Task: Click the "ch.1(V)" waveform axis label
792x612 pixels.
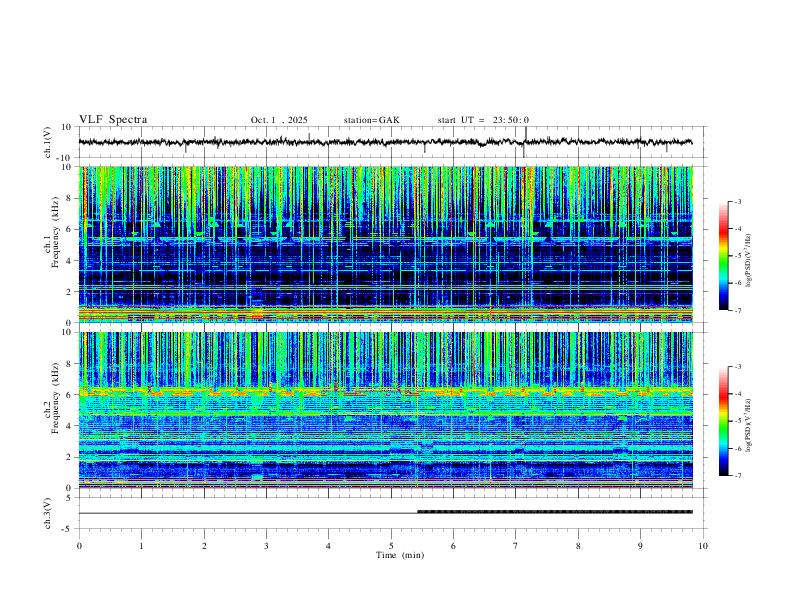Action: coord(48,142)
